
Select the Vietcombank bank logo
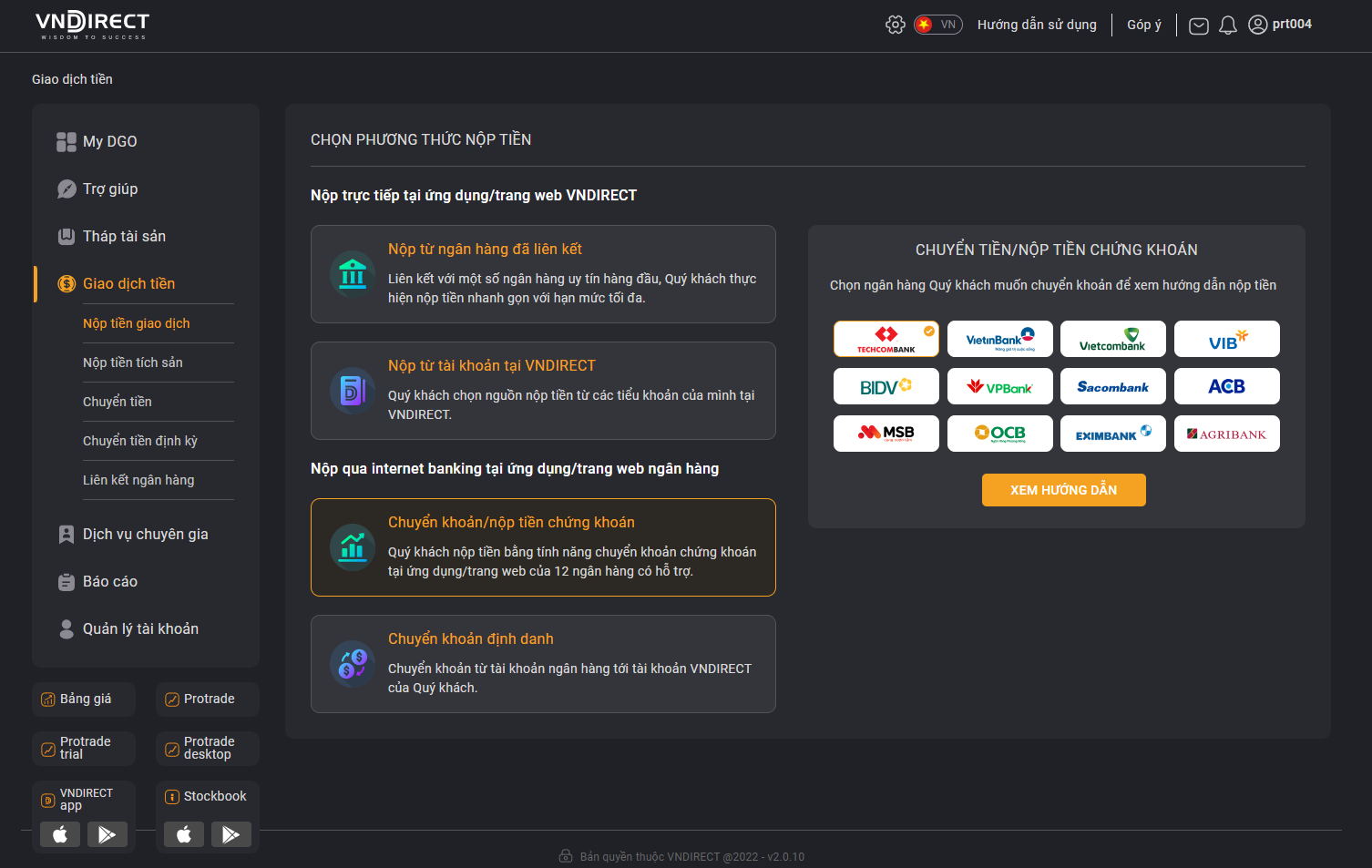click(1113, 339)
